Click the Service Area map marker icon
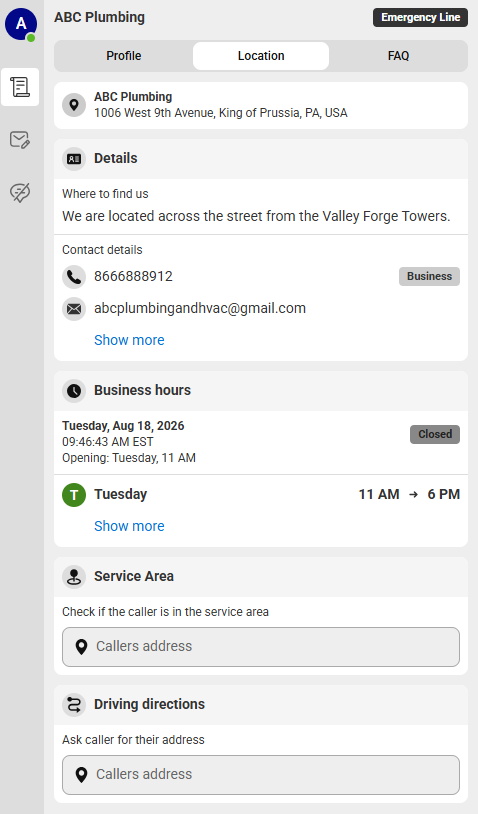 point(74,576)
